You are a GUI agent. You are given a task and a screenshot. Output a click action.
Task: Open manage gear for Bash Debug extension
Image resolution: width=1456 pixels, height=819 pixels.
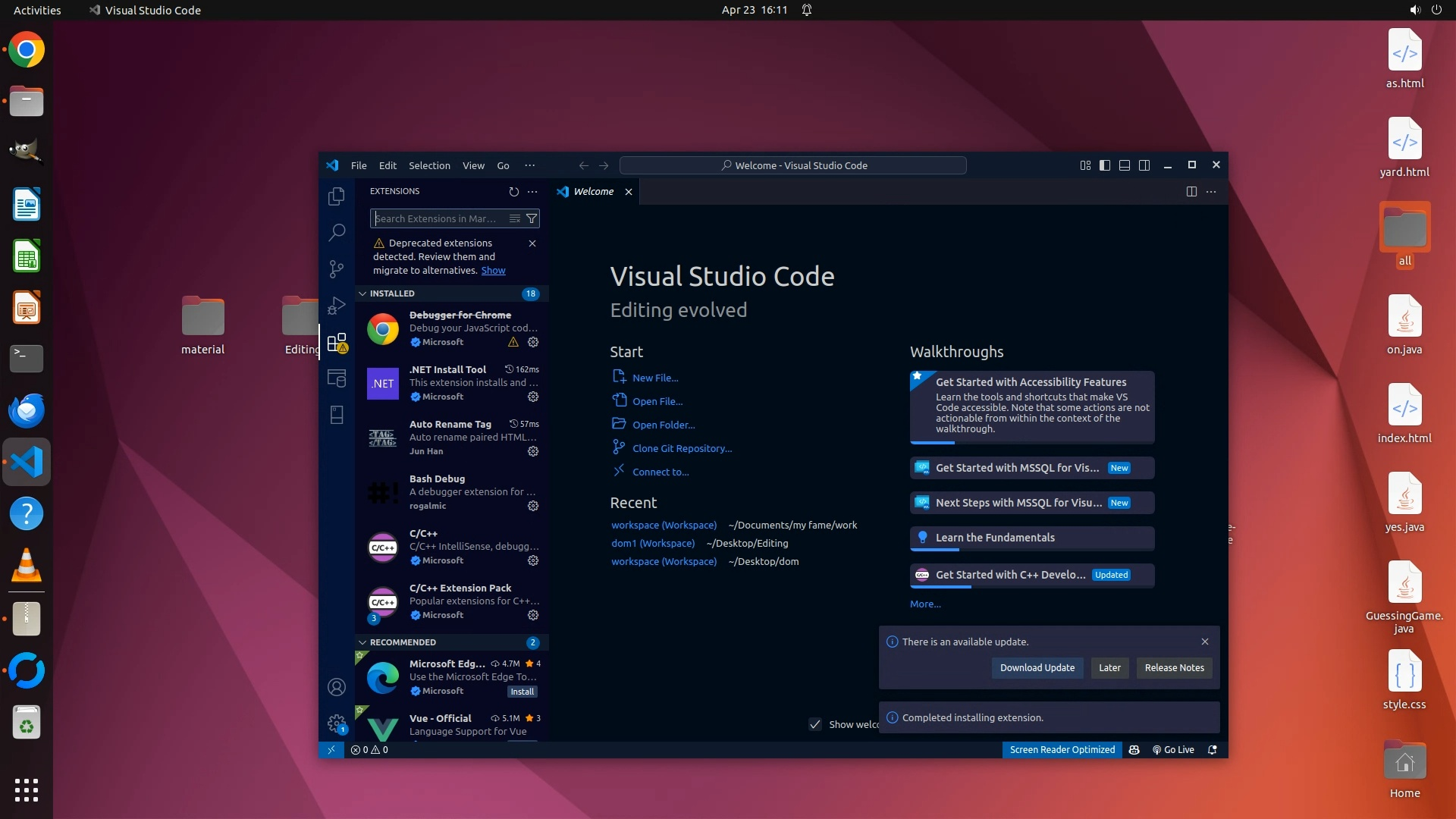tap(533, 506)
